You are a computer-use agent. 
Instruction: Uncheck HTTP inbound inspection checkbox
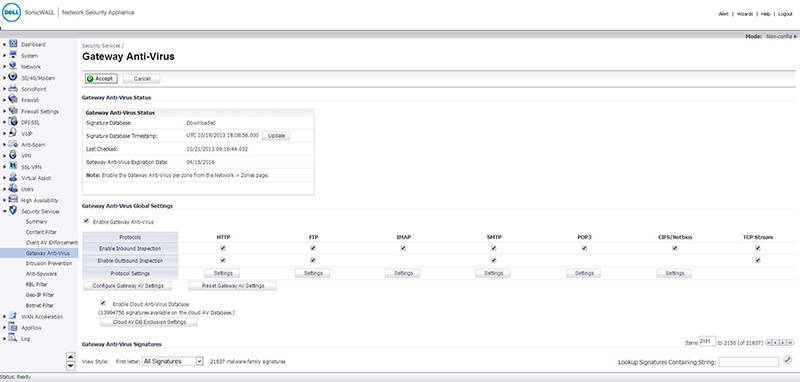pos(223,248)
